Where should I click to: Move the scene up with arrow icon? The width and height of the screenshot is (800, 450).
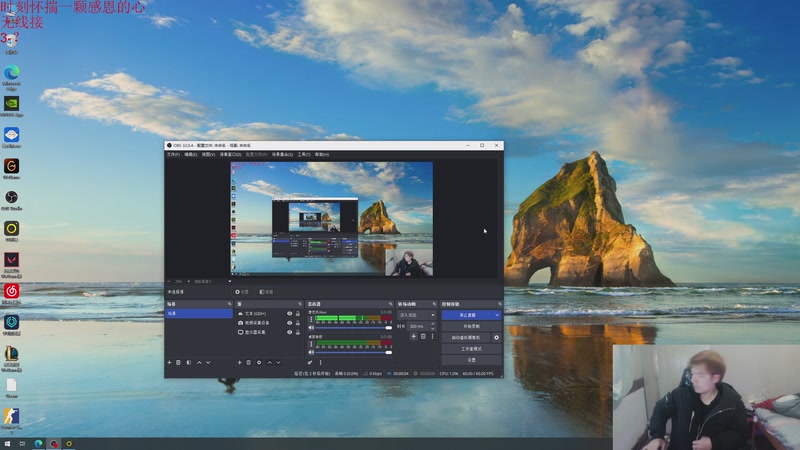click(199, 362)
